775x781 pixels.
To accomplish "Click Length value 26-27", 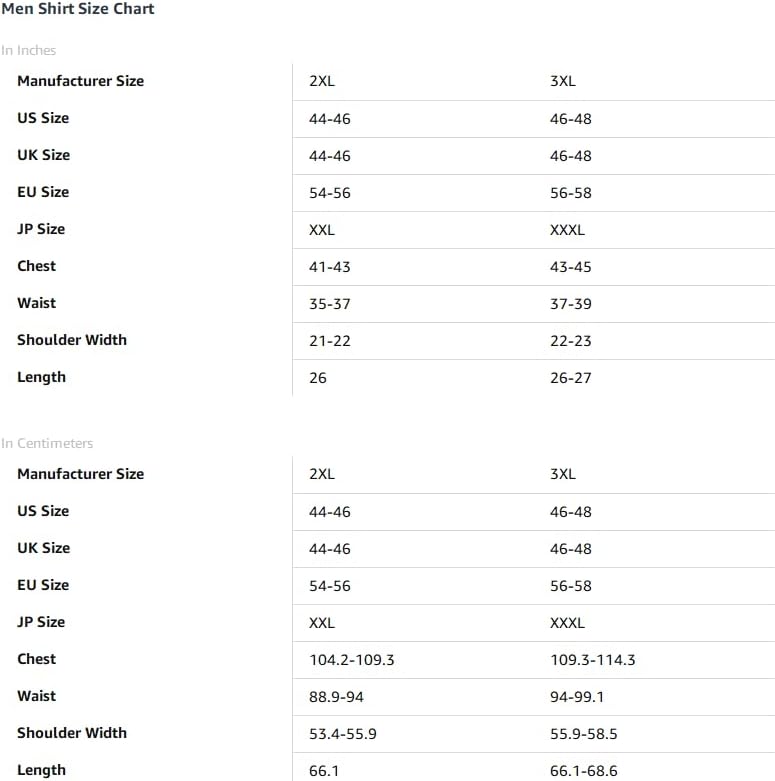I will 571,378.
